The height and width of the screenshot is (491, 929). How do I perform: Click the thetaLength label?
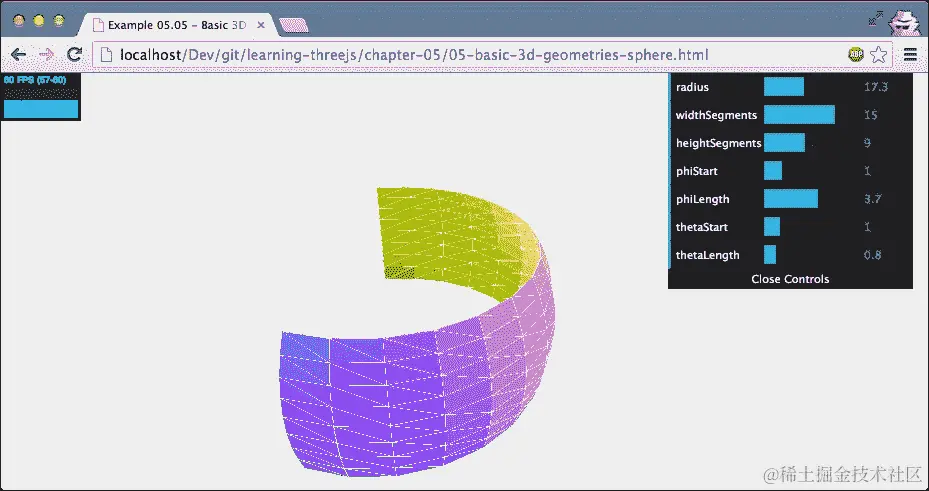[x=707, y=255]
